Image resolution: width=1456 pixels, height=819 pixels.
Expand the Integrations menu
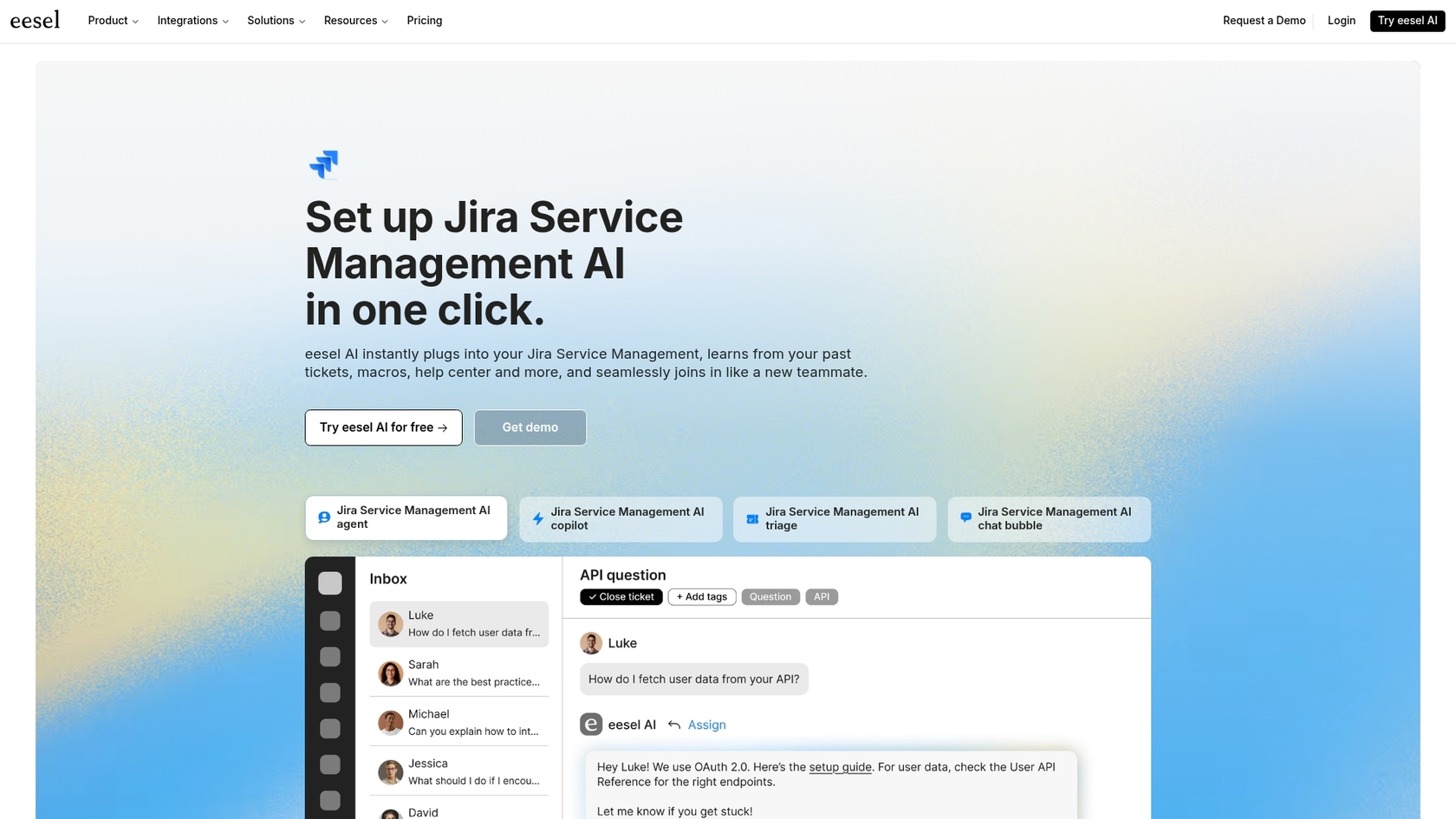coord(192,20)
